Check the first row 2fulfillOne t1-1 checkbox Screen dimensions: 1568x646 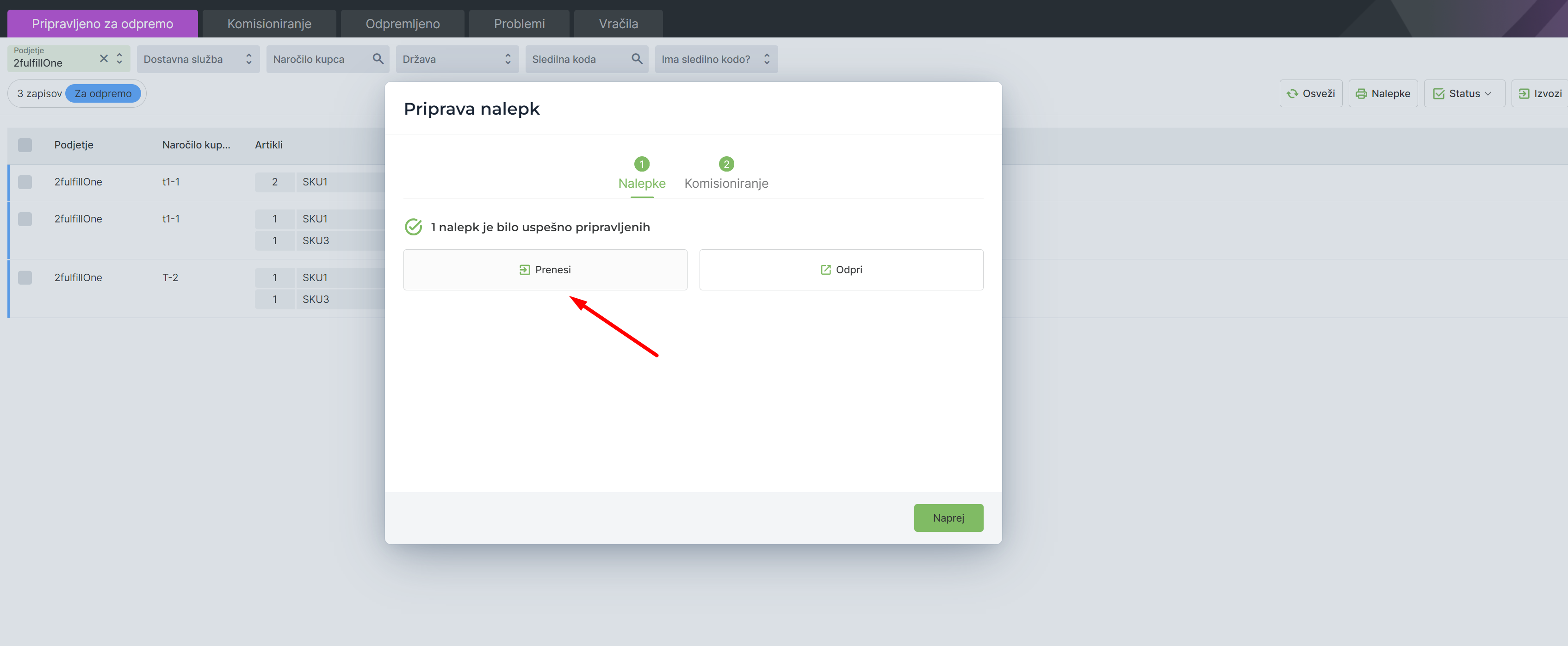pos(25,182)
